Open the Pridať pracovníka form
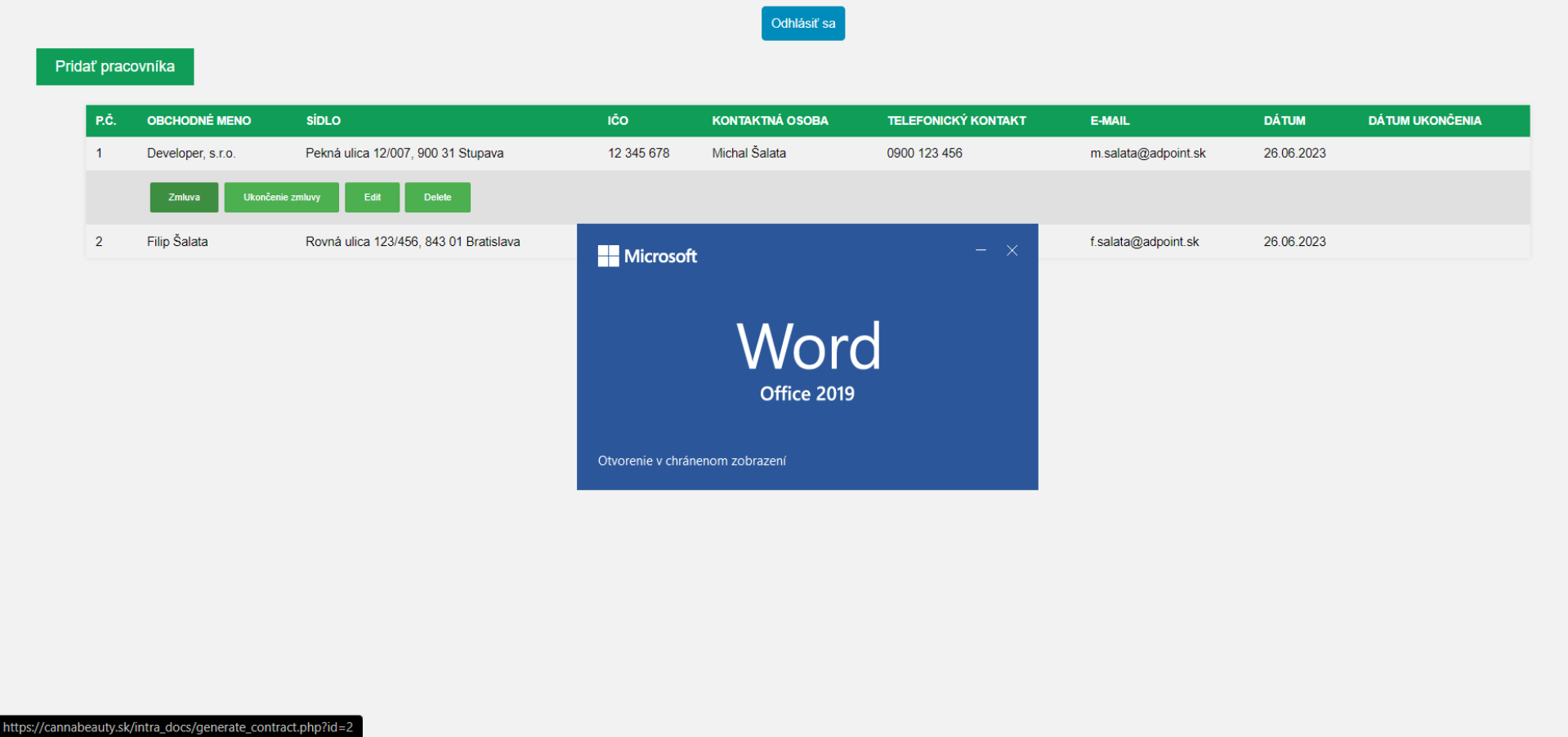1568x737 pixels. pos(115,66)
